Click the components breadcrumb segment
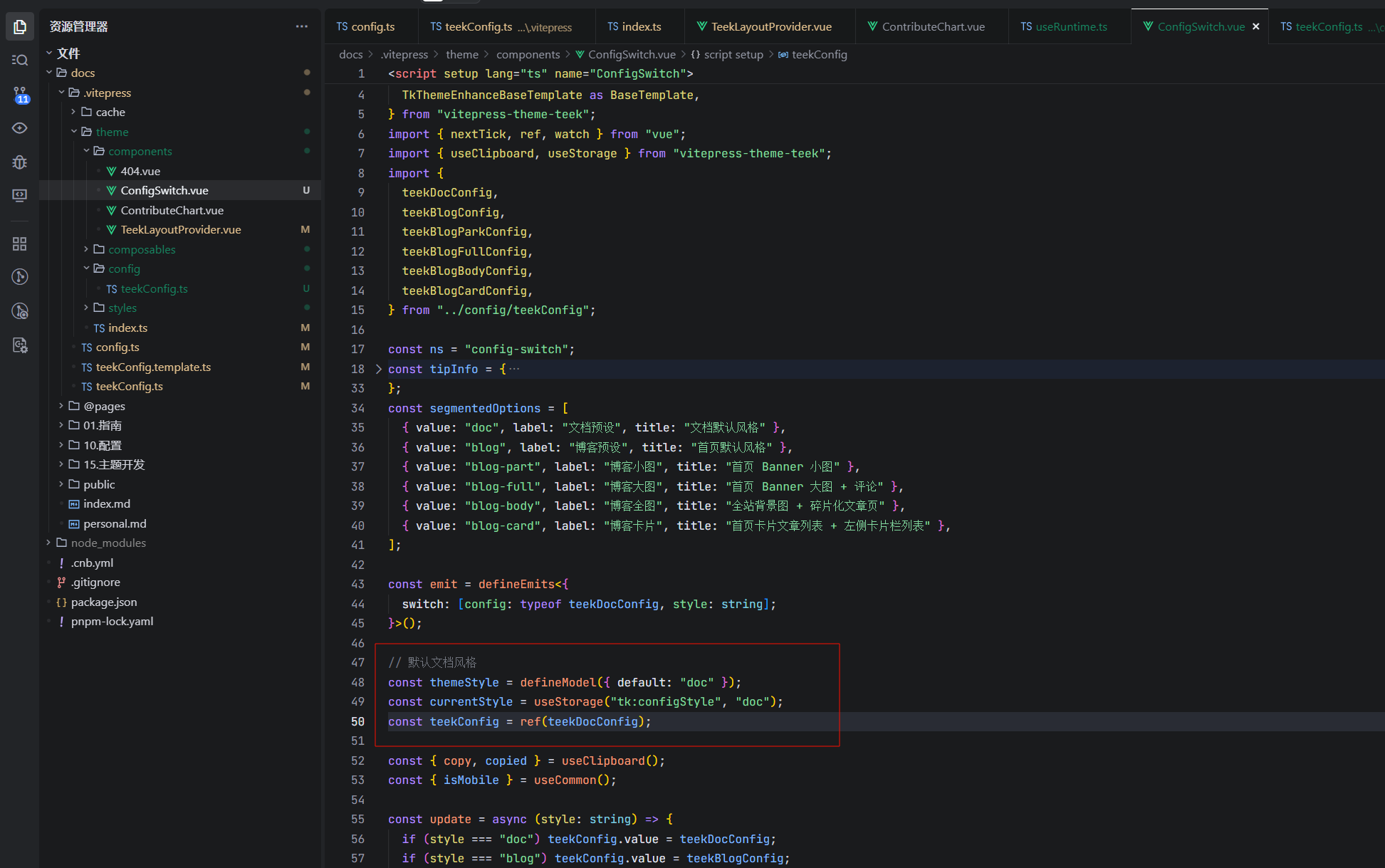 point(528,55)
